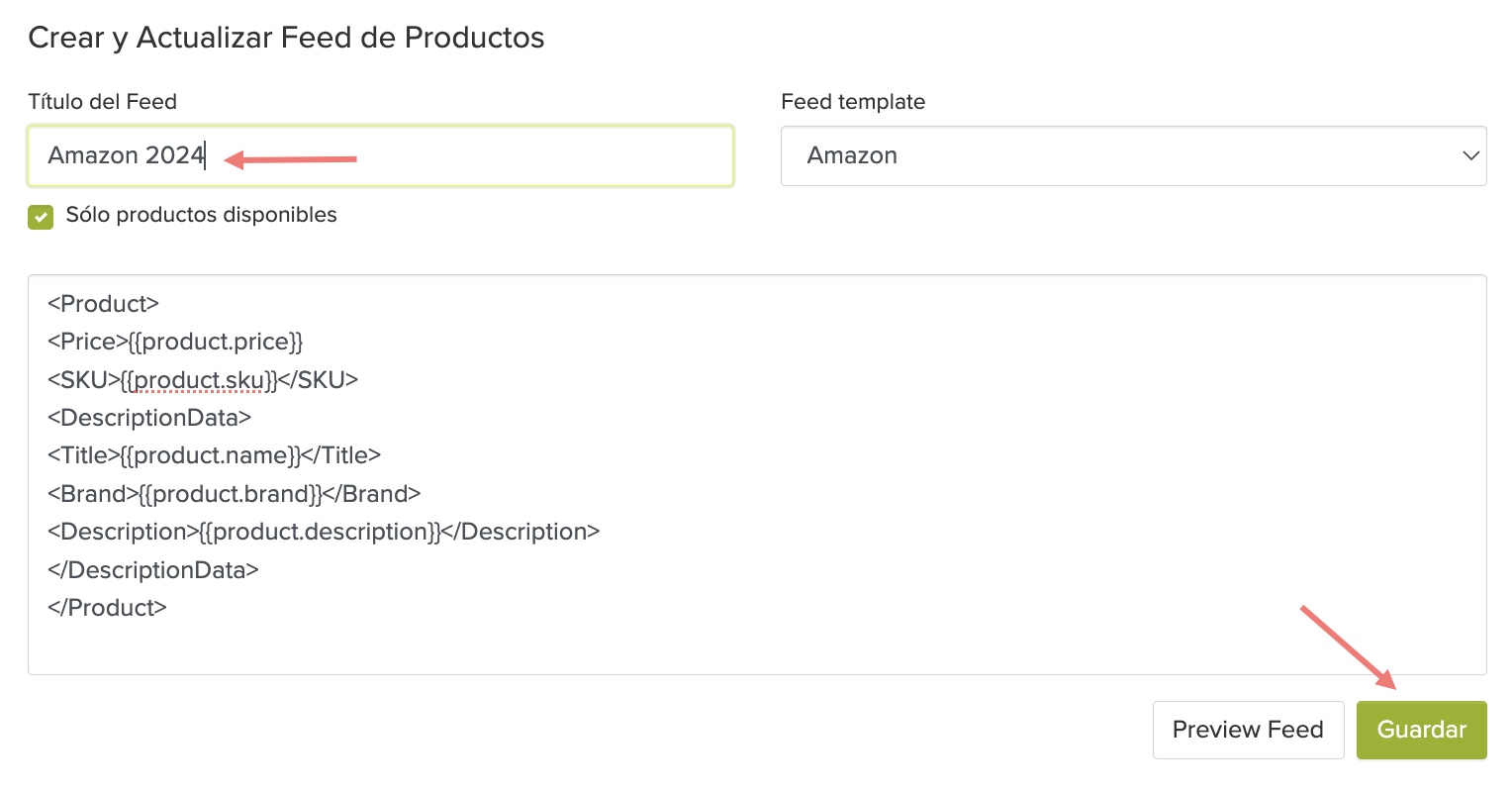The image size is (1512, 792).
Task: Click the opening <DescriptionData> line
Action: coord(149,418)
